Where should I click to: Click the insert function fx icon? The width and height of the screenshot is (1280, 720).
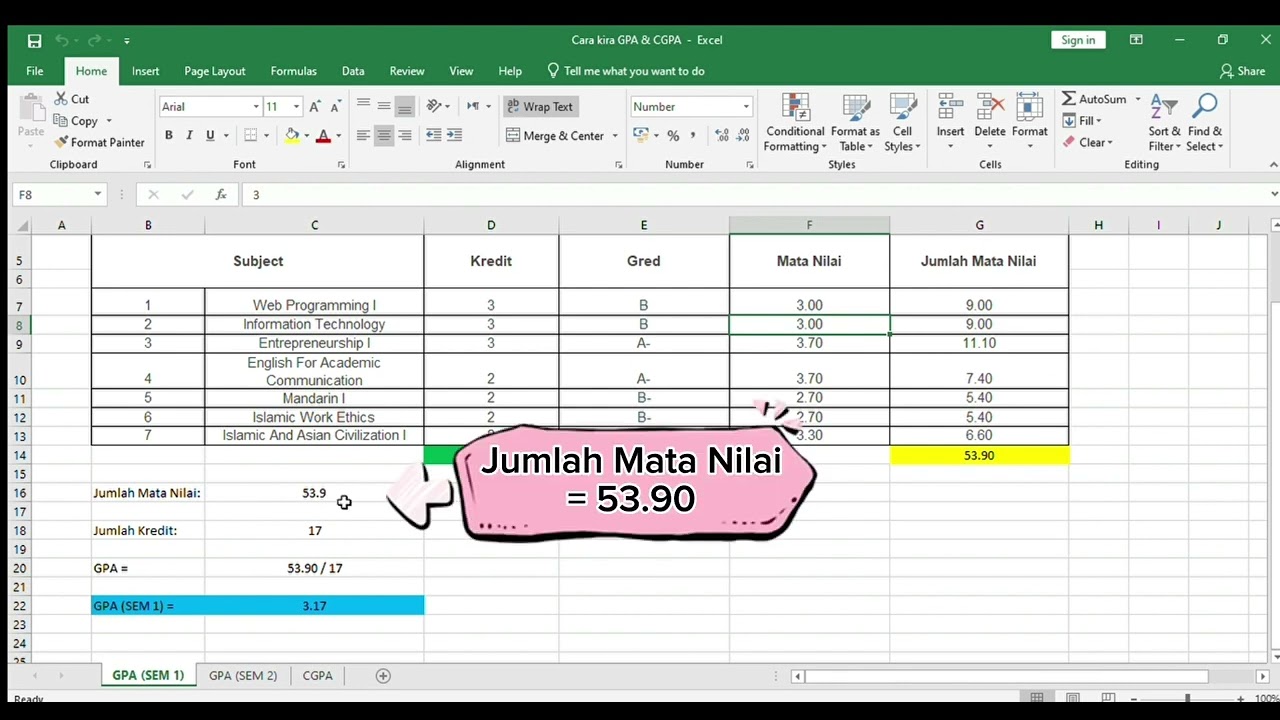(x=221, y=195)
